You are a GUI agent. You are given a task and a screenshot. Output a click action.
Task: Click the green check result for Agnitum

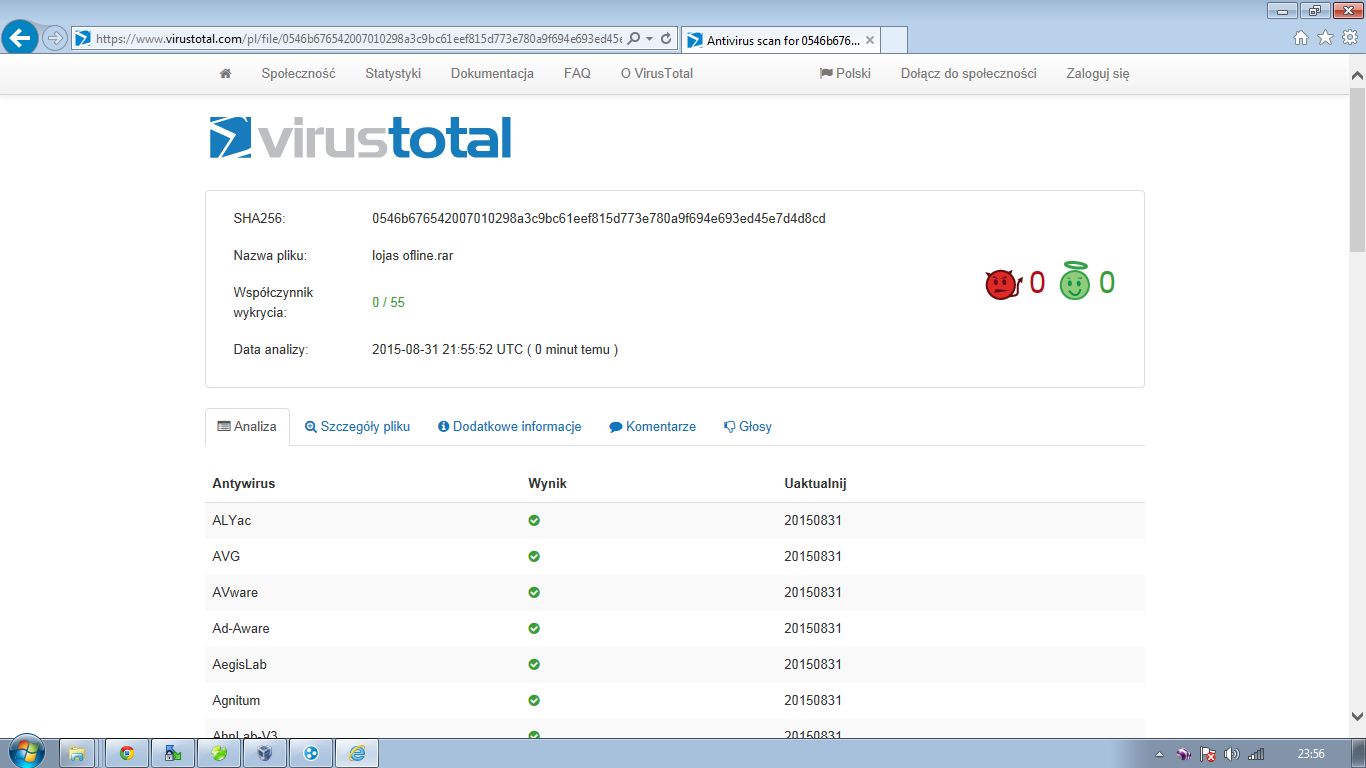click(x=534, y=700)
